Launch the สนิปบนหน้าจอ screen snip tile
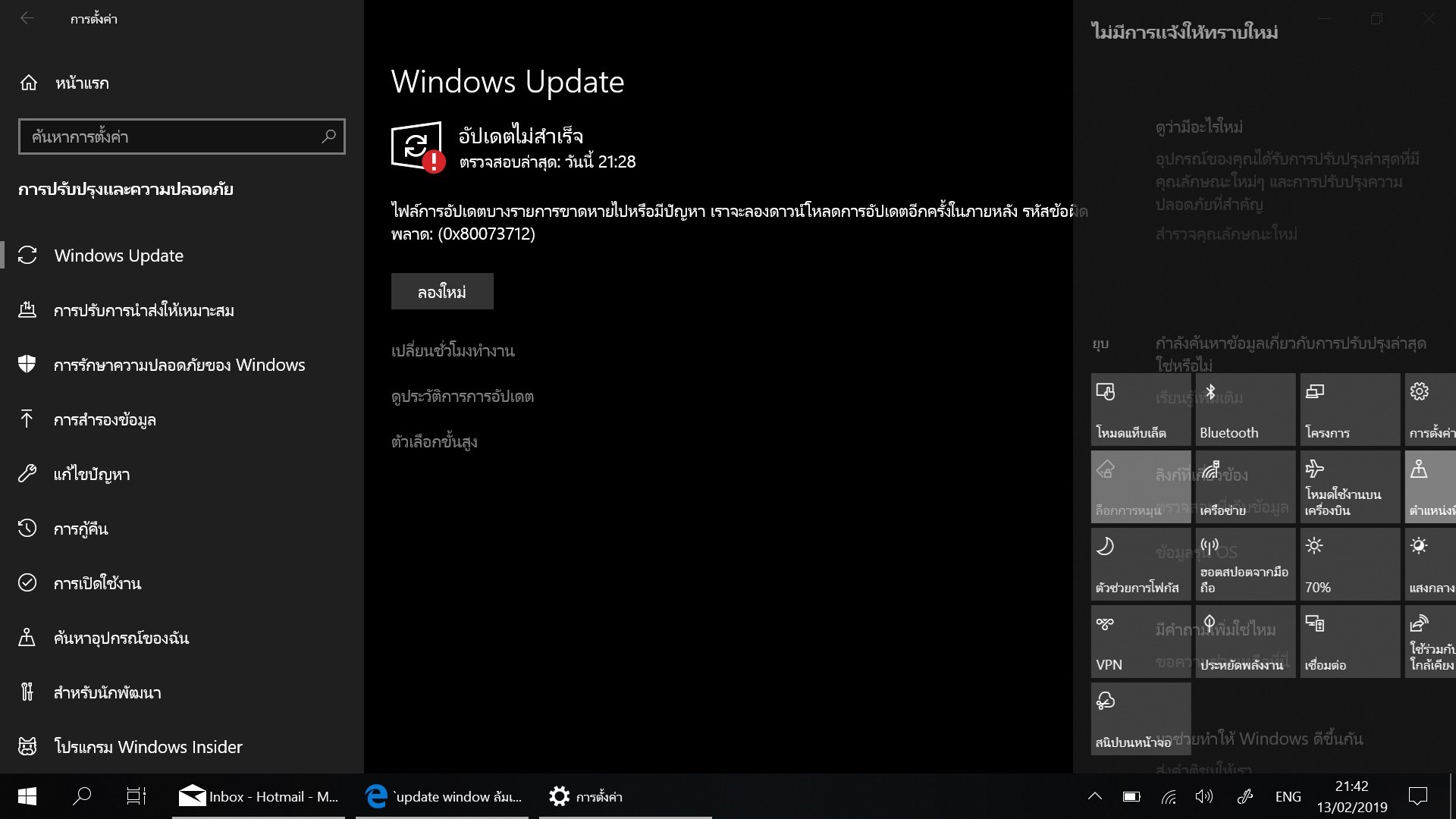The height and width of the screenshot is (819, 1456). (1141, 719)
